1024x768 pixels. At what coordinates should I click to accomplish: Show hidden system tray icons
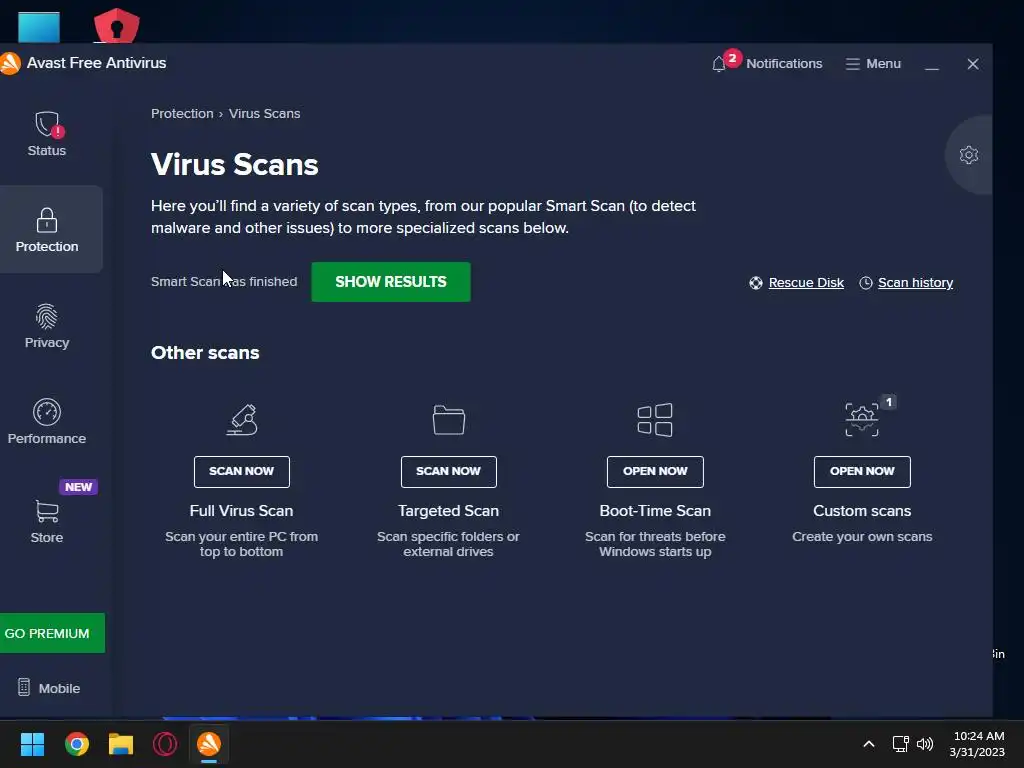869,744
